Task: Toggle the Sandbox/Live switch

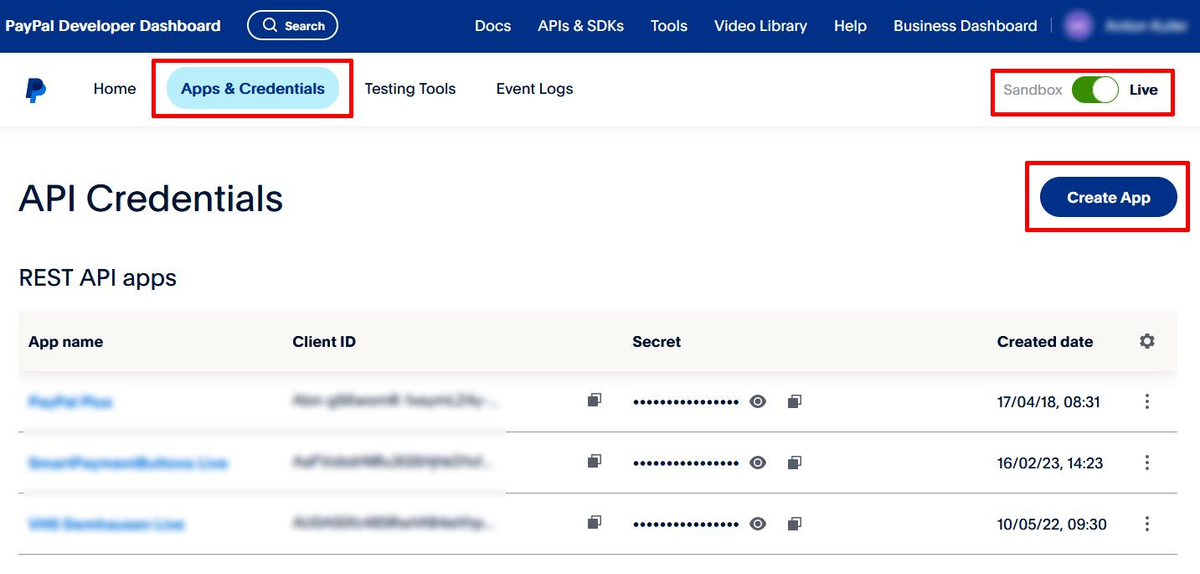Action: click(x=1095, y=89)
